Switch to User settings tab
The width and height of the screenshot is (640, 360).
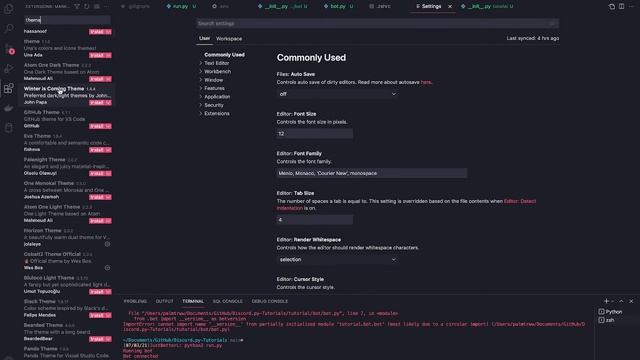click(x=204, y=38)
